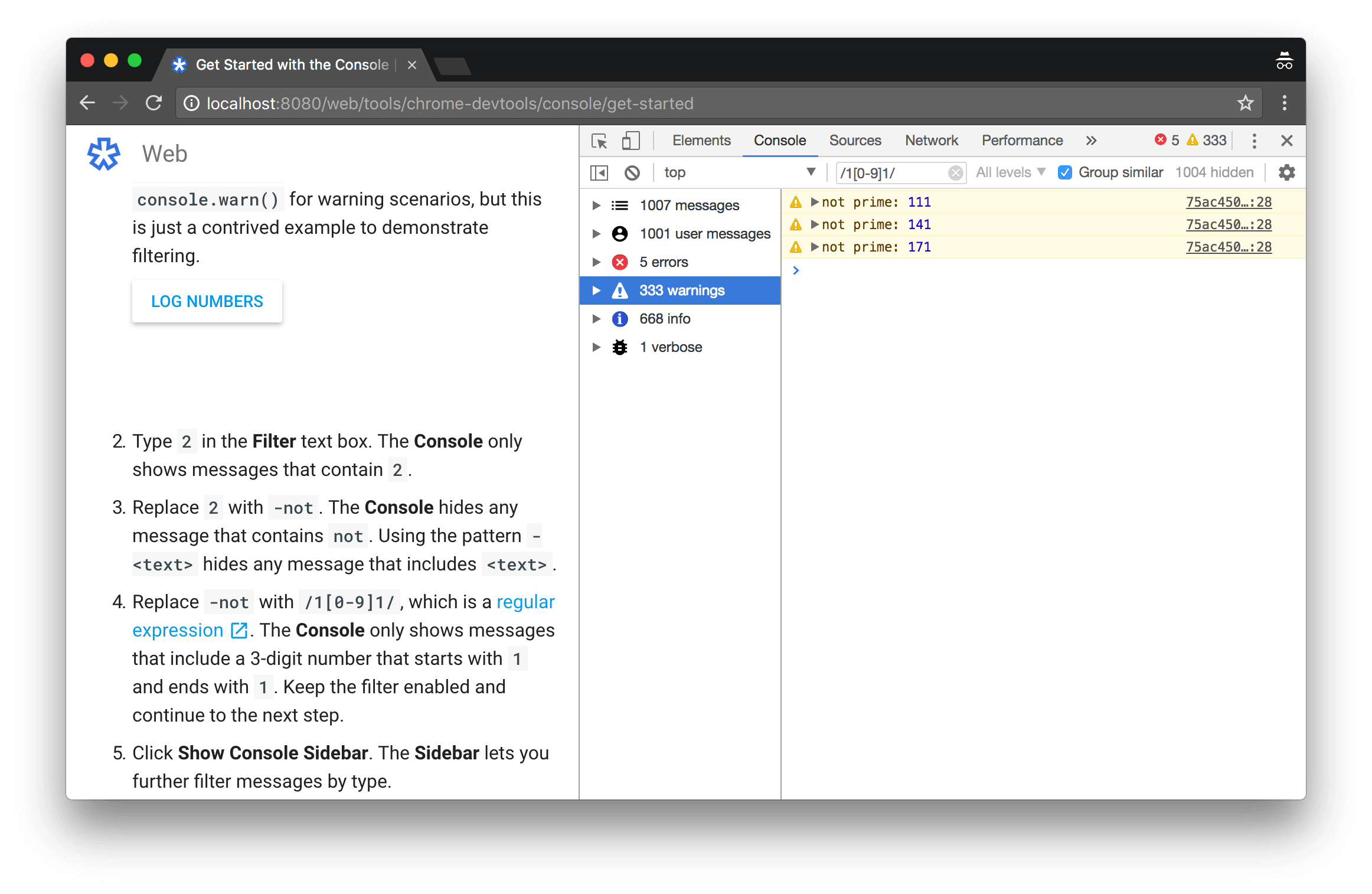
Task: Select the 333 warnings filter entry
Action: coord(682,290)
